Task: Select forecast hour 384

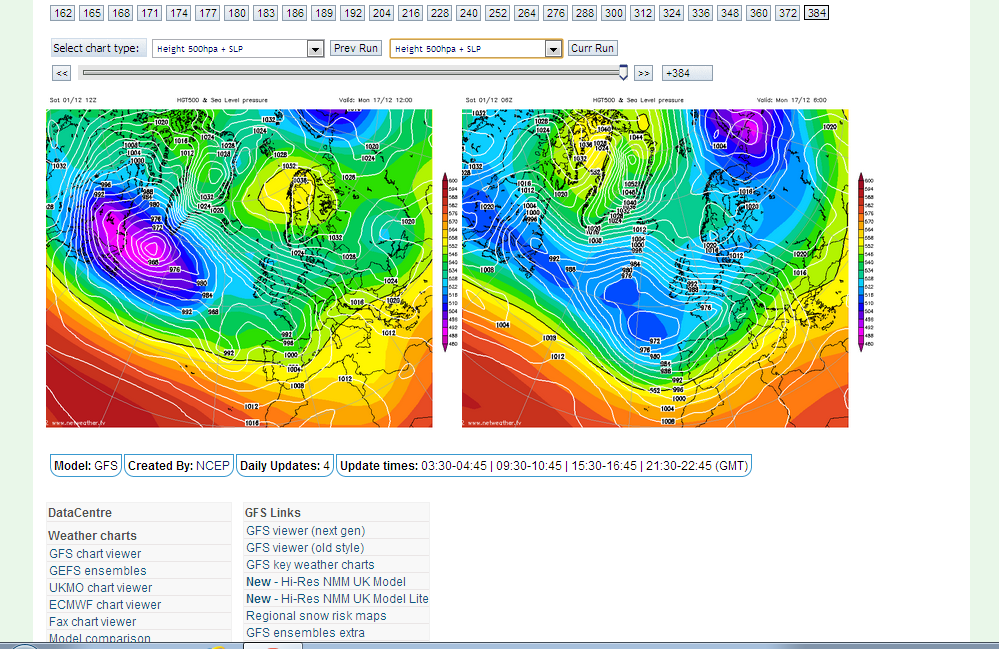Action: tap(817, 13)
